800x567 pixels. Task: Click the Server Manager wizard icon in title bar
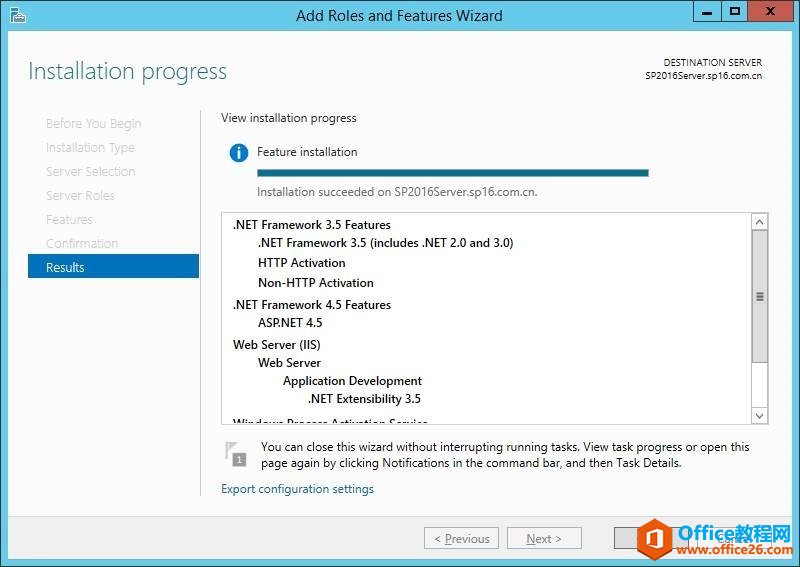tap(17, 15)
